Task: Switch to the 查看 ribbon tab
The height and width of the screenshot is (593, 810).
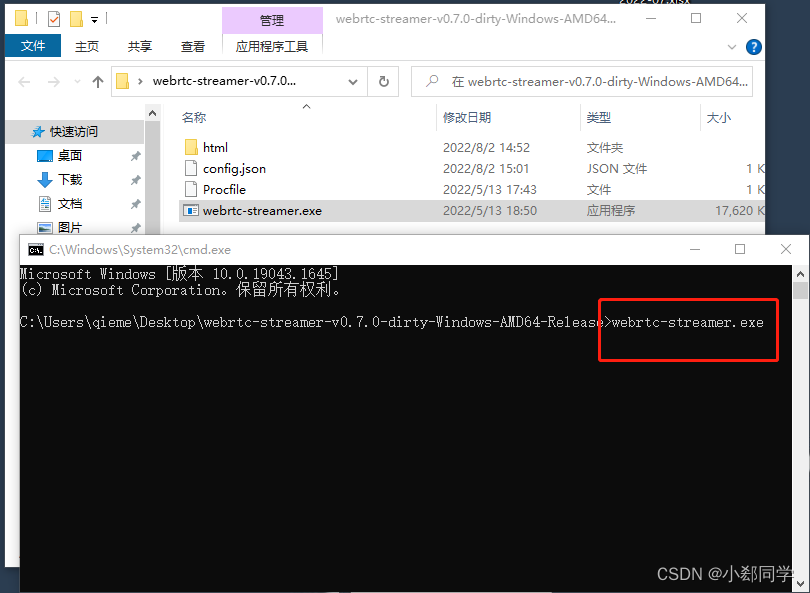Action: pos(192,46)
